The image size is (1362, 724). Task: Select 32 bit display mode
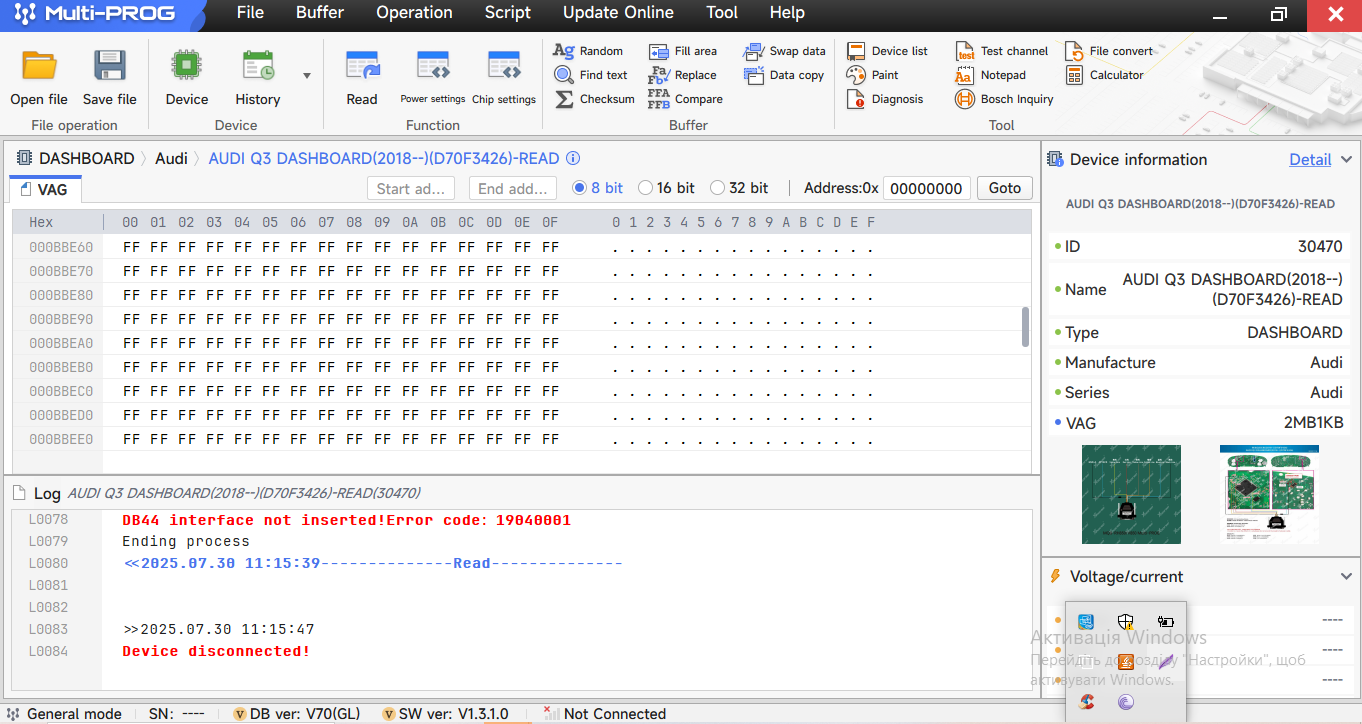[740, 188]
